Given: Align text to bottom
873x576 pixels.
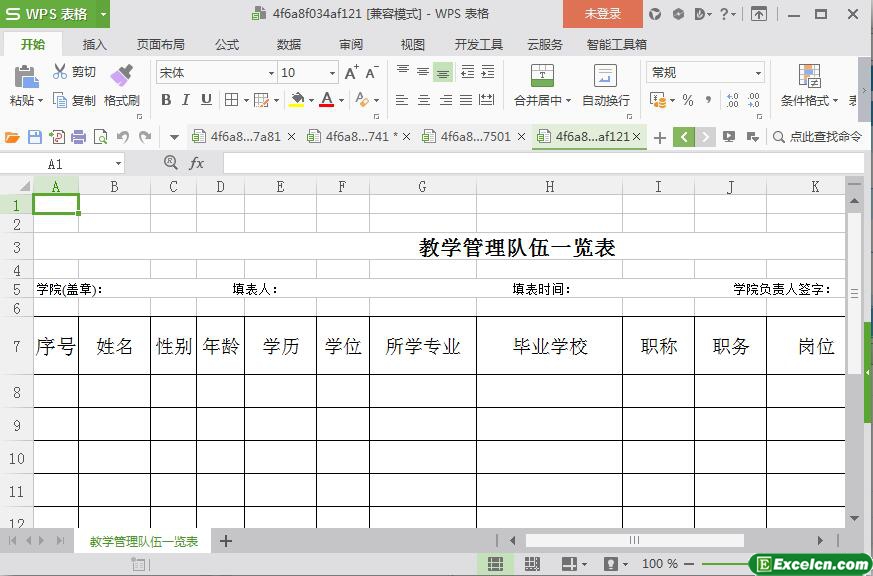Looking at the screenshot, I should 443,72.
